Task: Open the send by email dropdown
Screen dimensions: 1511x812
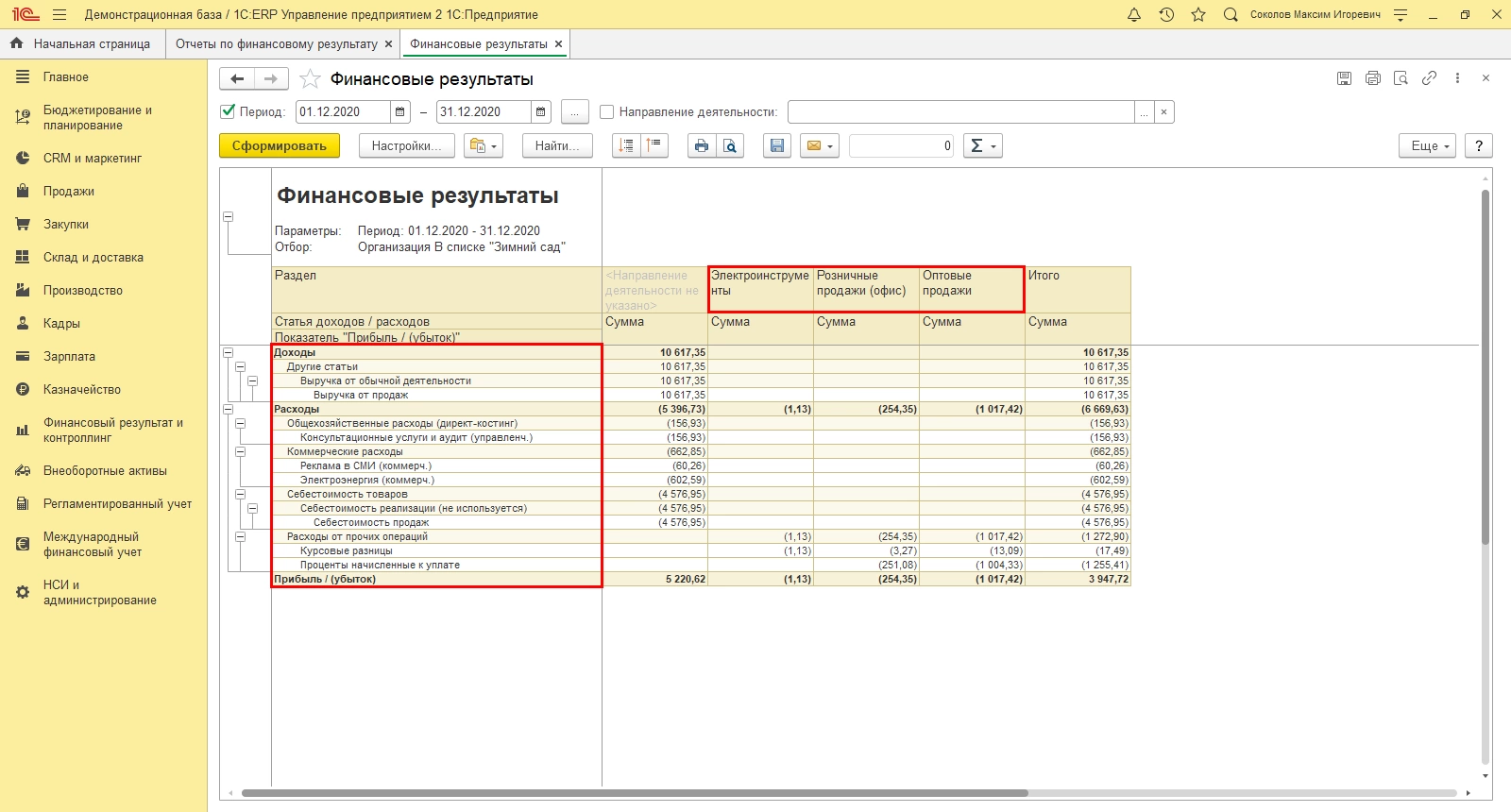Action: coord(819,145)
